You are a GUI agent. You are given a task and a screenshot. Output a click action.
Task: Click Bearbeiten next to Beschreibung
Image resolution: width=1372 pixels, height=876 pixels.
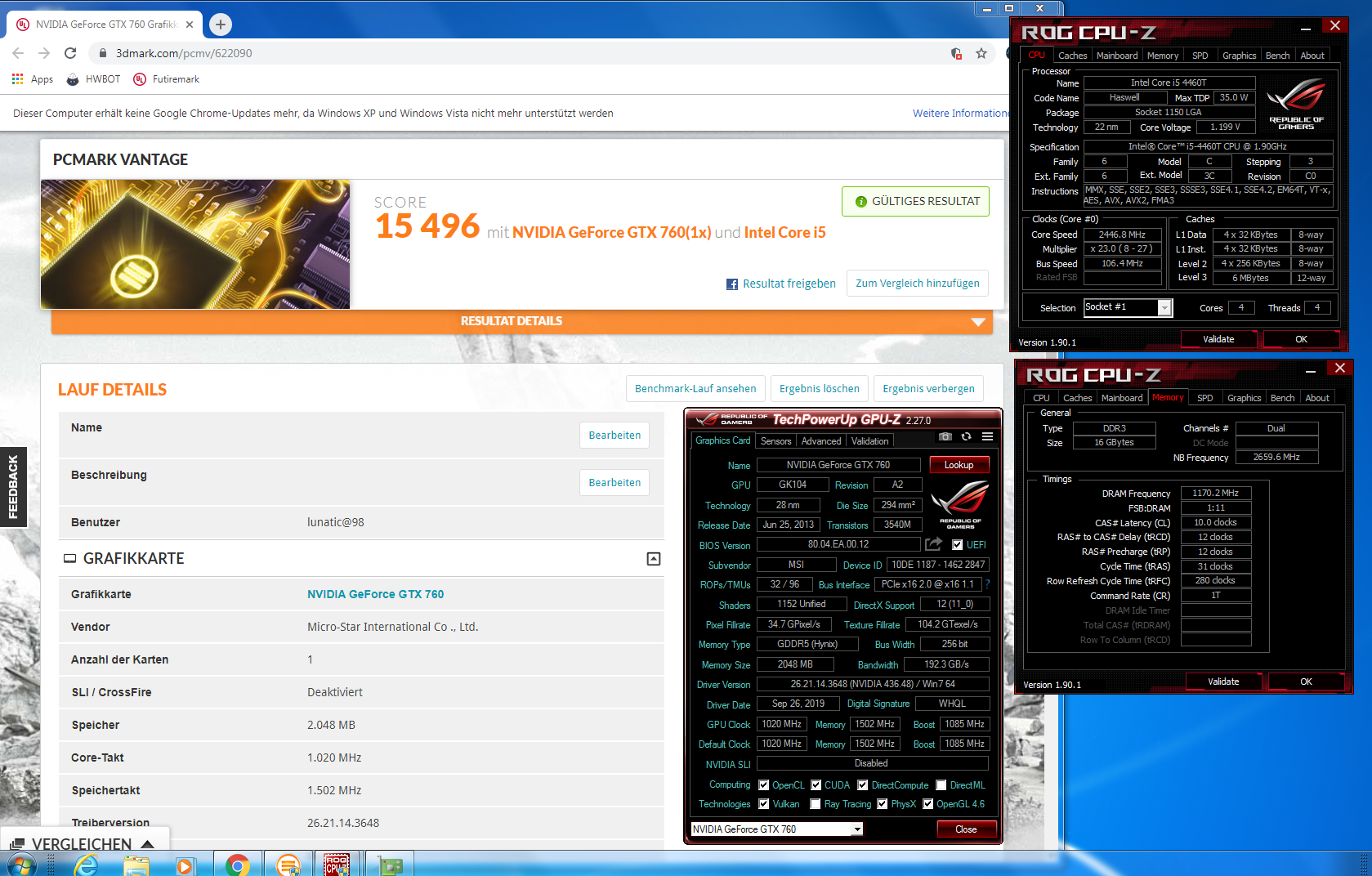pos(614,483)
